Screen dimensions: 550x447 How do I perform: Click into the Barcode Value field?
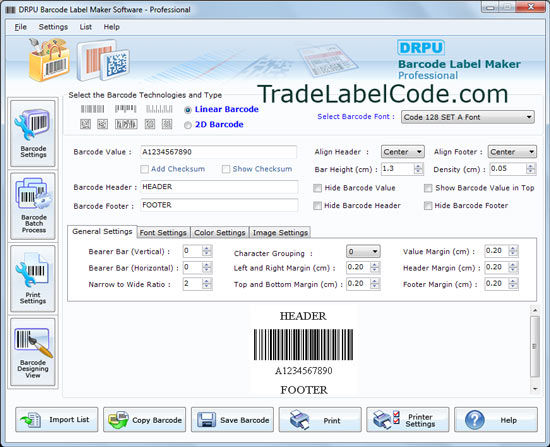point(219,152)
